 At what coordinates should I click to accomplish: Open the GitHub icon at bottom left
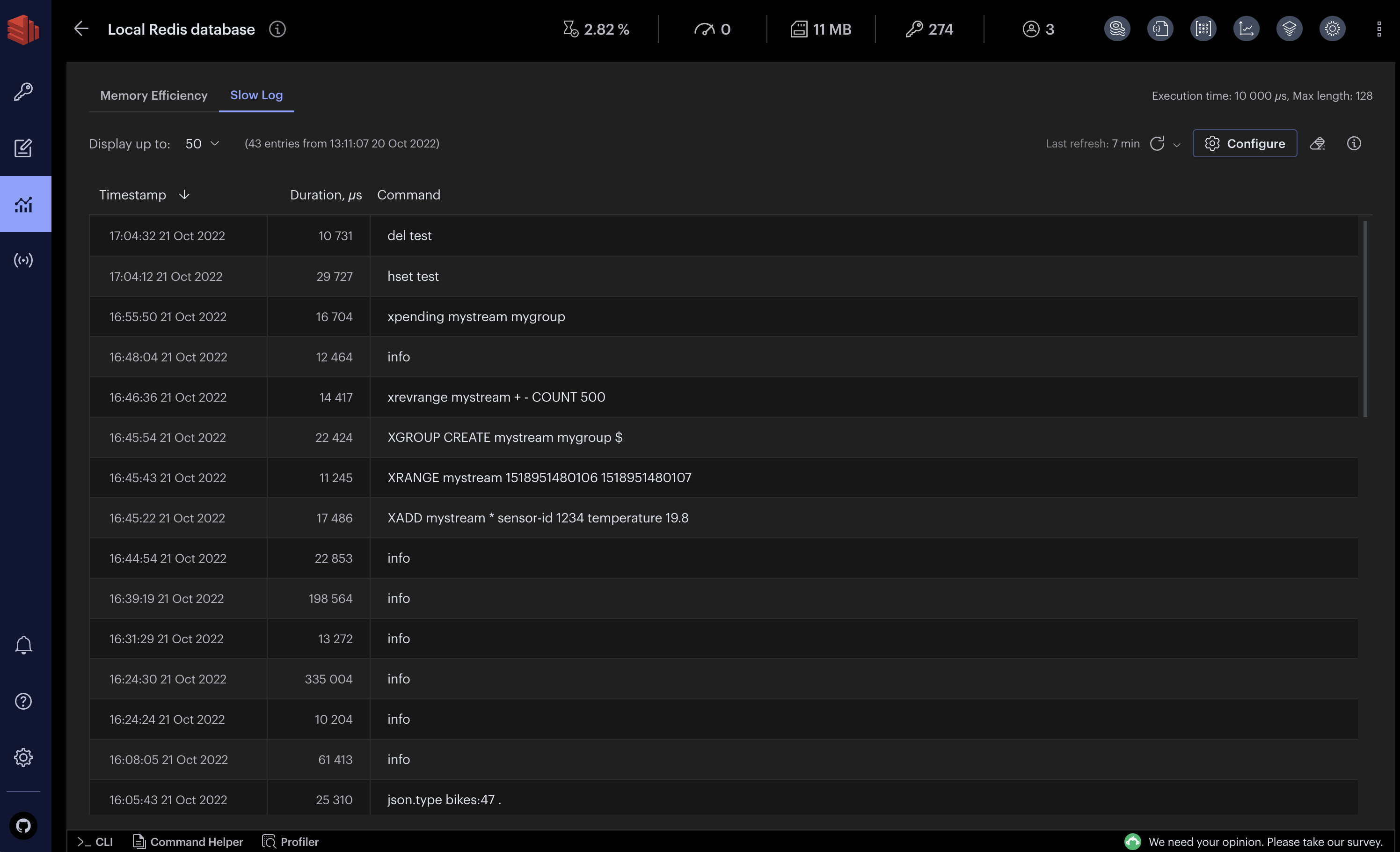[23, 825]
